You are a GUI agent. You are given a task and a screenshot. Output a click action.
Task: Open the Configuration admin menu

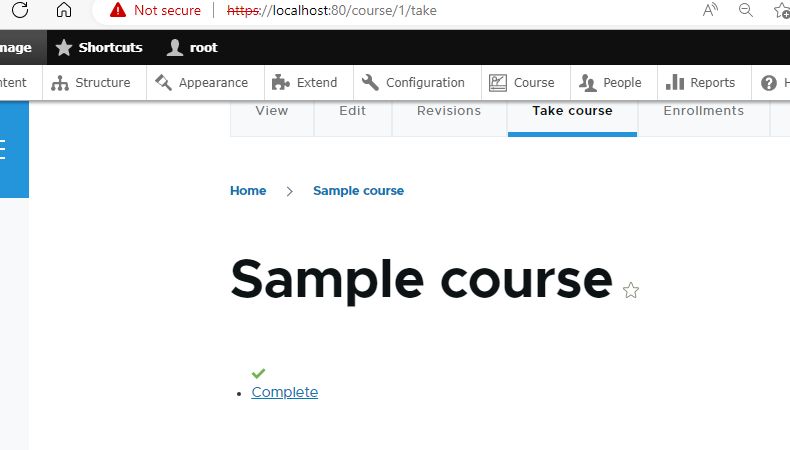(414, 83)
